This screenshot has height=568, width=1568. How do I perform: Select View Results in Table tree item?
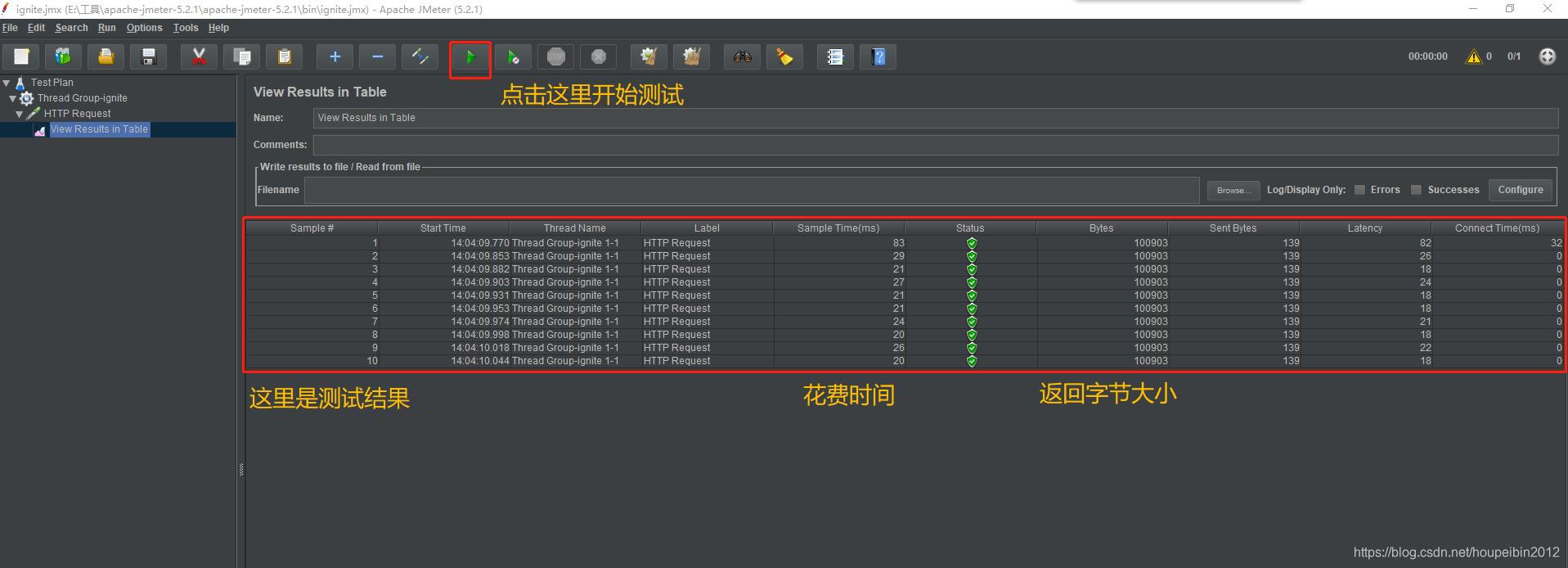(x=99, y=129)
